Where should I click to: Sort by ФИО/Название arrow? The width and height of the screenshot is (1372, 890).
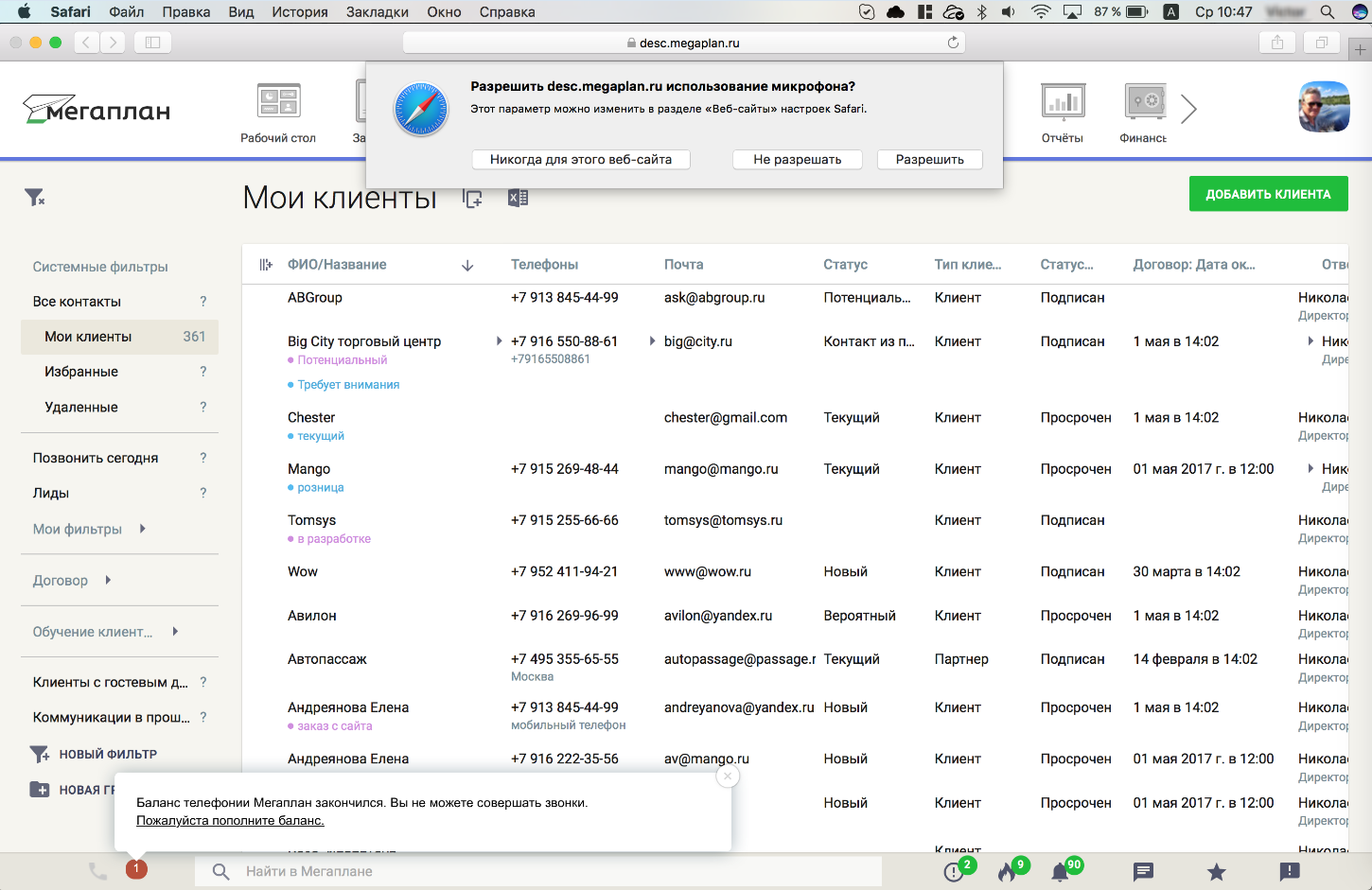tap(467, 266)
